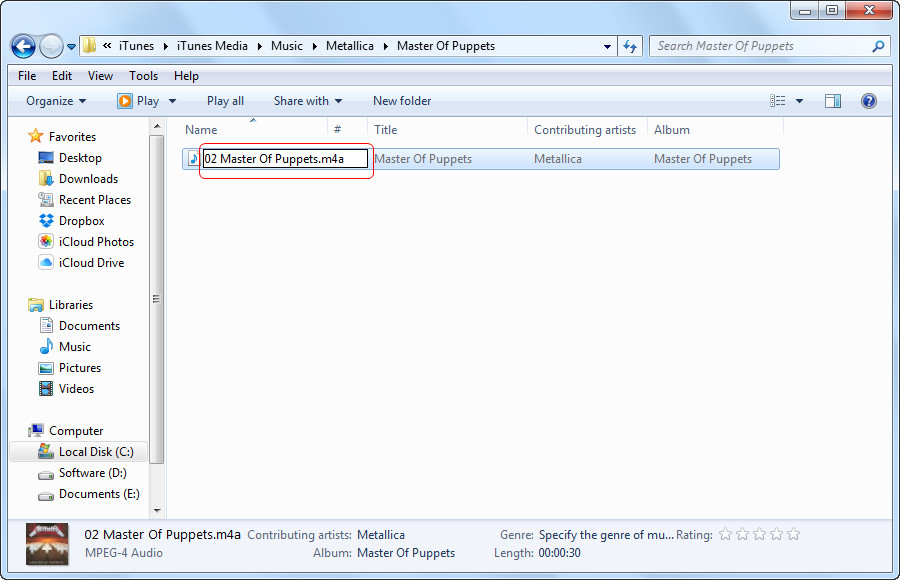Image resolution: width=900 pixels, height=580 pixels.
Task: Expand the arrow after Metallica breadcrumb
Action: [386, 46]
